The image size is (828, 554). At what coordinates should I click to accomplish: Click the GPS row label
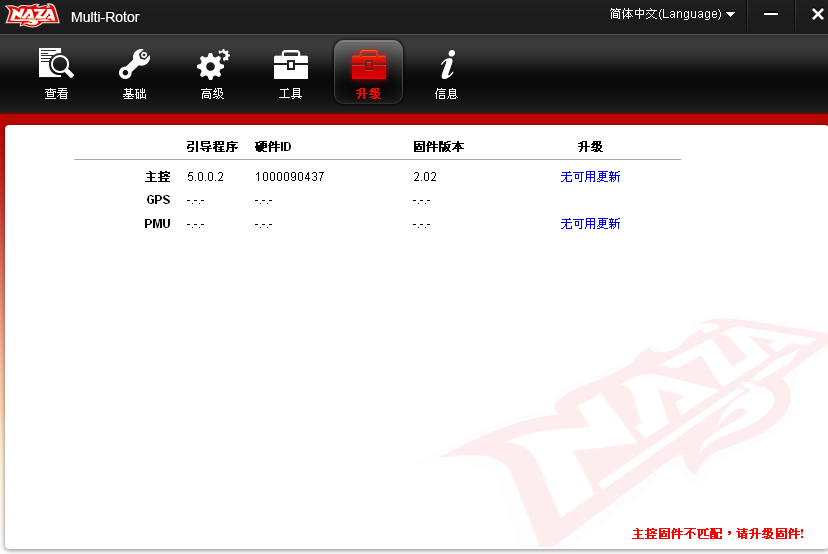158,200
